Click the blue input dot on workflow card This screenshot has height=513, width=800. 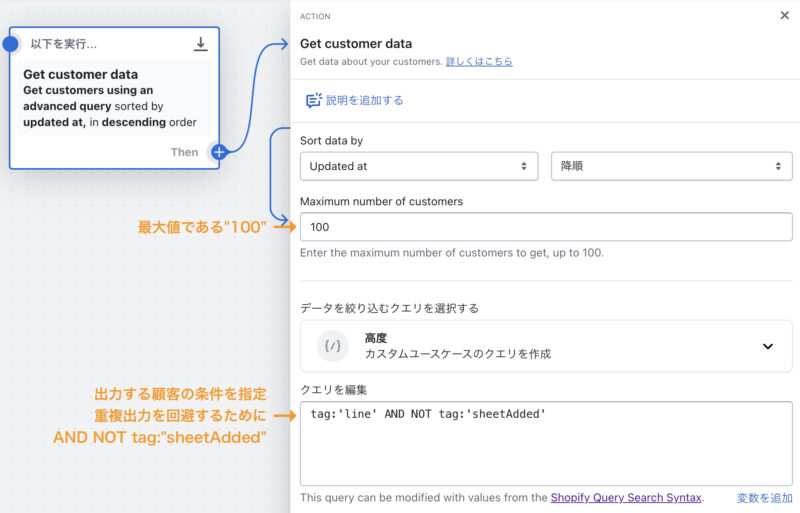point(10,44)
